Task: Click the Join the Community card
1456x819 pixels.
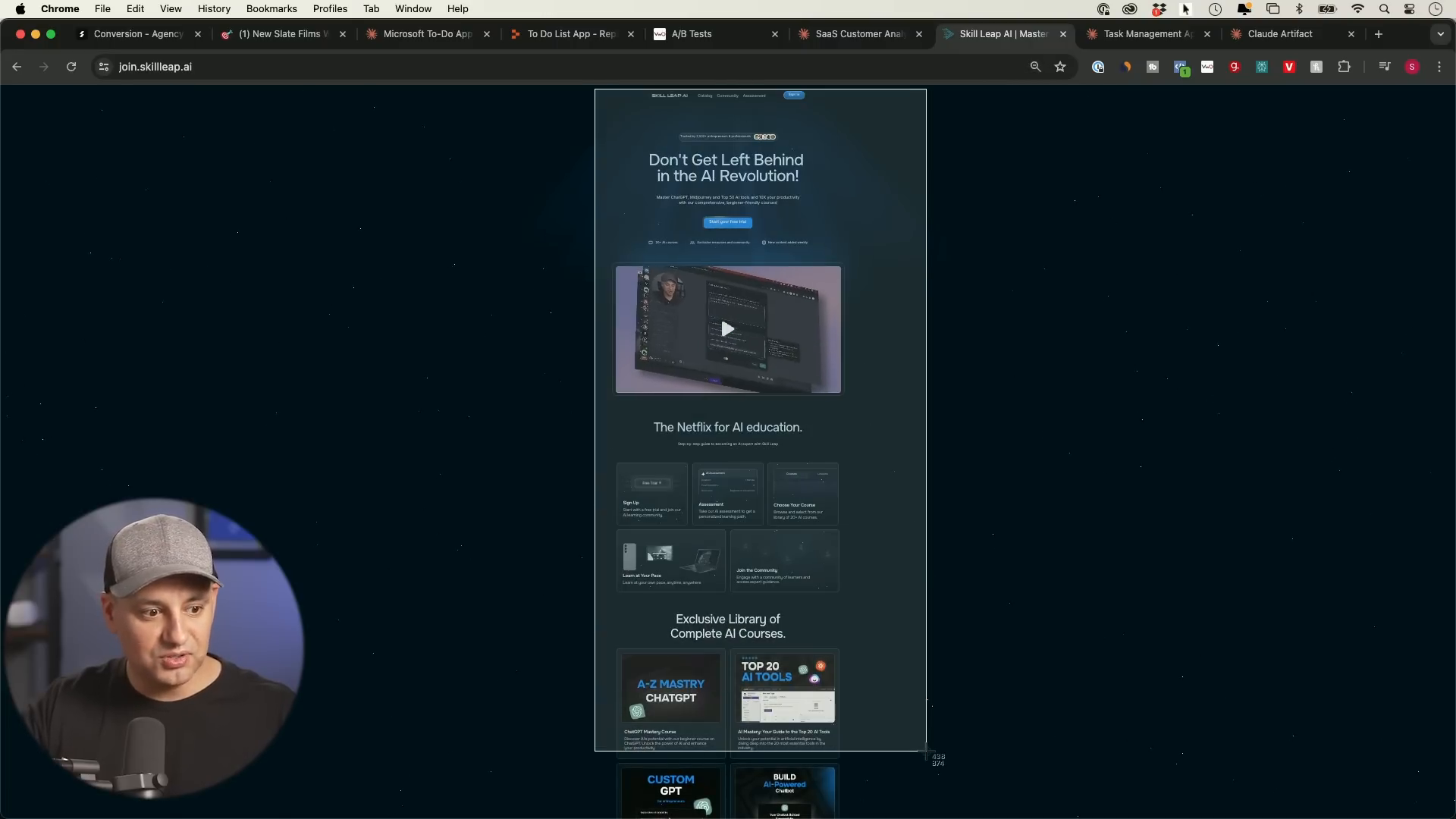Action: (x=784, y=560)
